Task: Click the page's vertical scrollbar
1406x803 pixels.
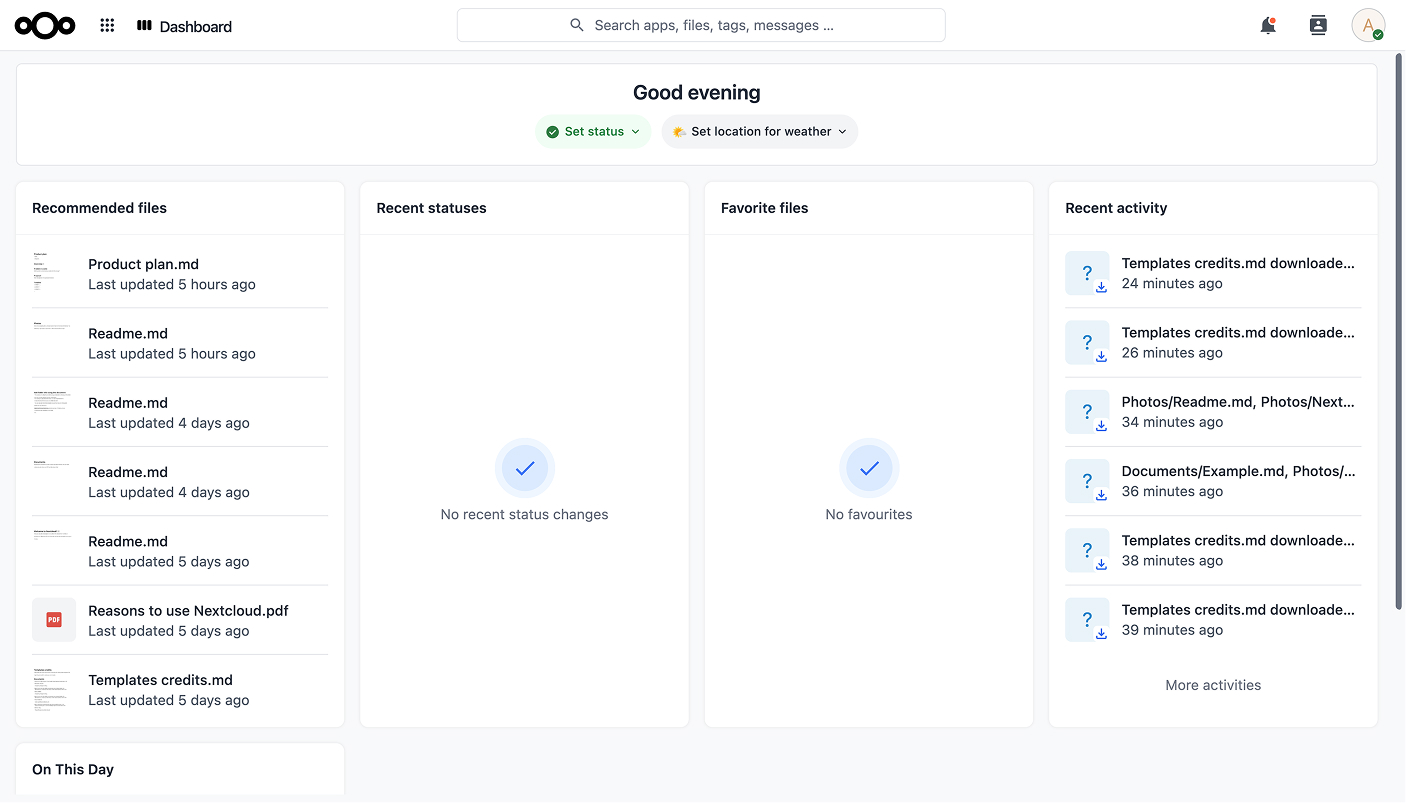Action: coord(1399,330)
